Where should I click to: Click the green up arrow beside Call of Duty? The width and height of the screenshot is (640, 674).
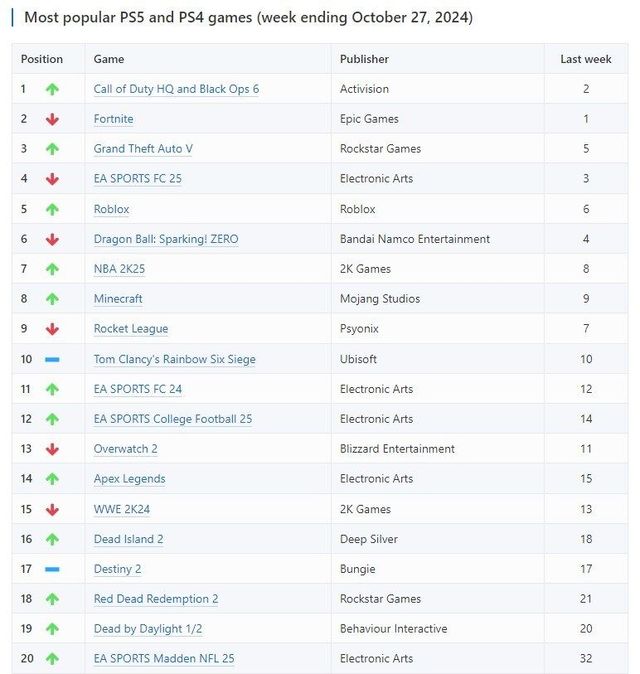coord(52,89)
